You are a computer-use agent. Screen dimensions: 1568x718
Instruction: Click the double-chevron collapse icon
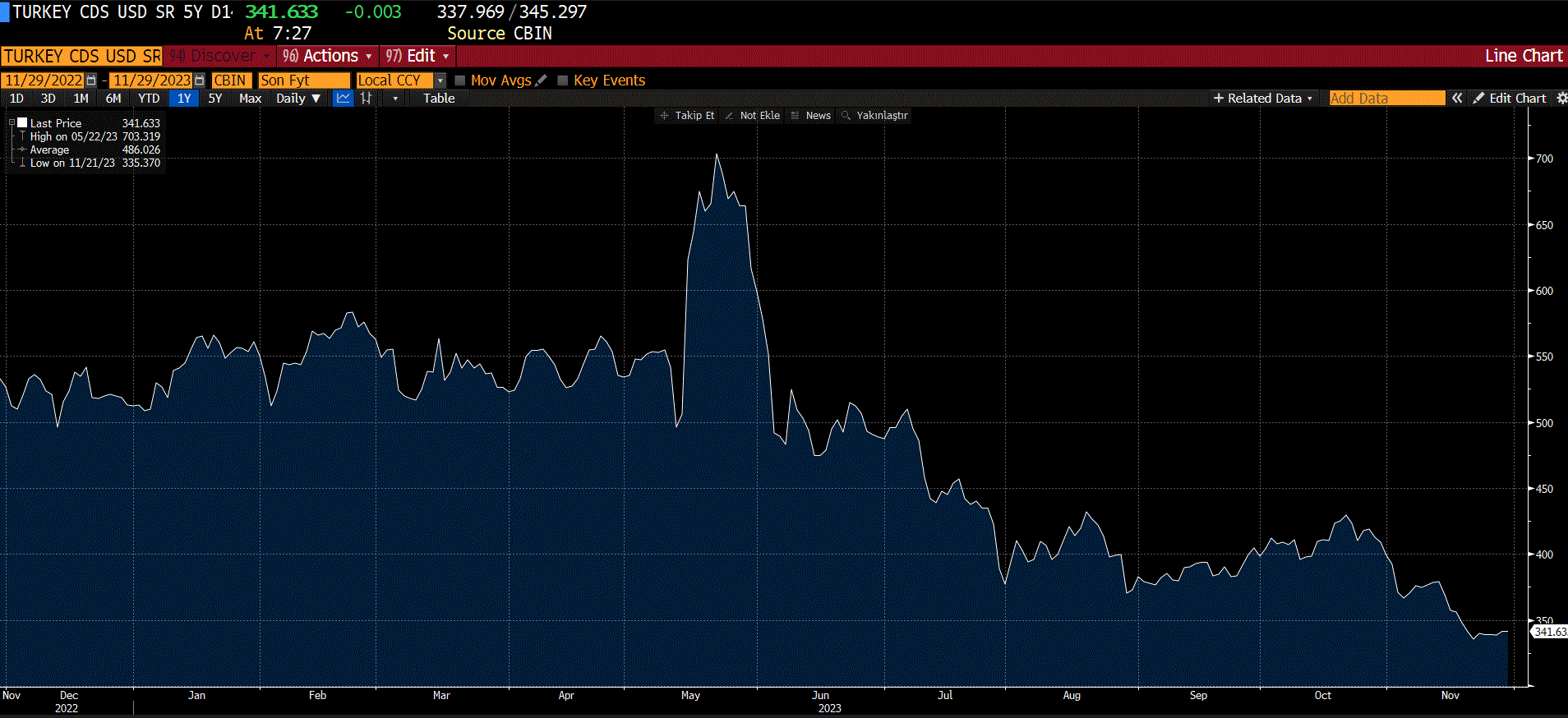coord(1457,99)
